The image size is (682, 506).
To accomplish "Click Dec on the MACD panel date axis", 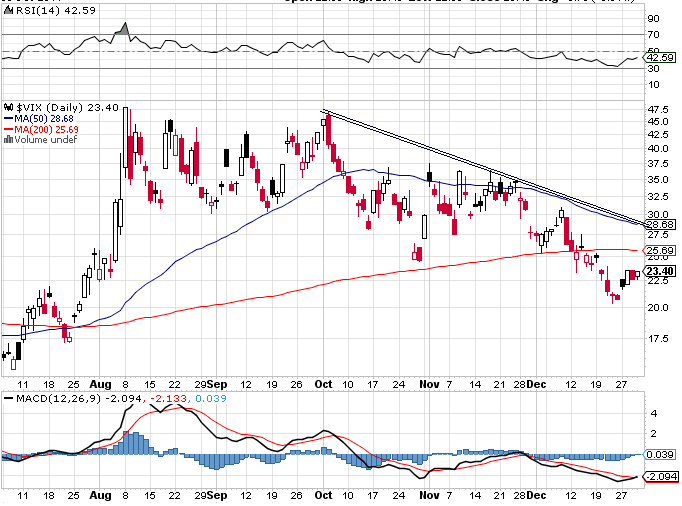I will [536, 496].
